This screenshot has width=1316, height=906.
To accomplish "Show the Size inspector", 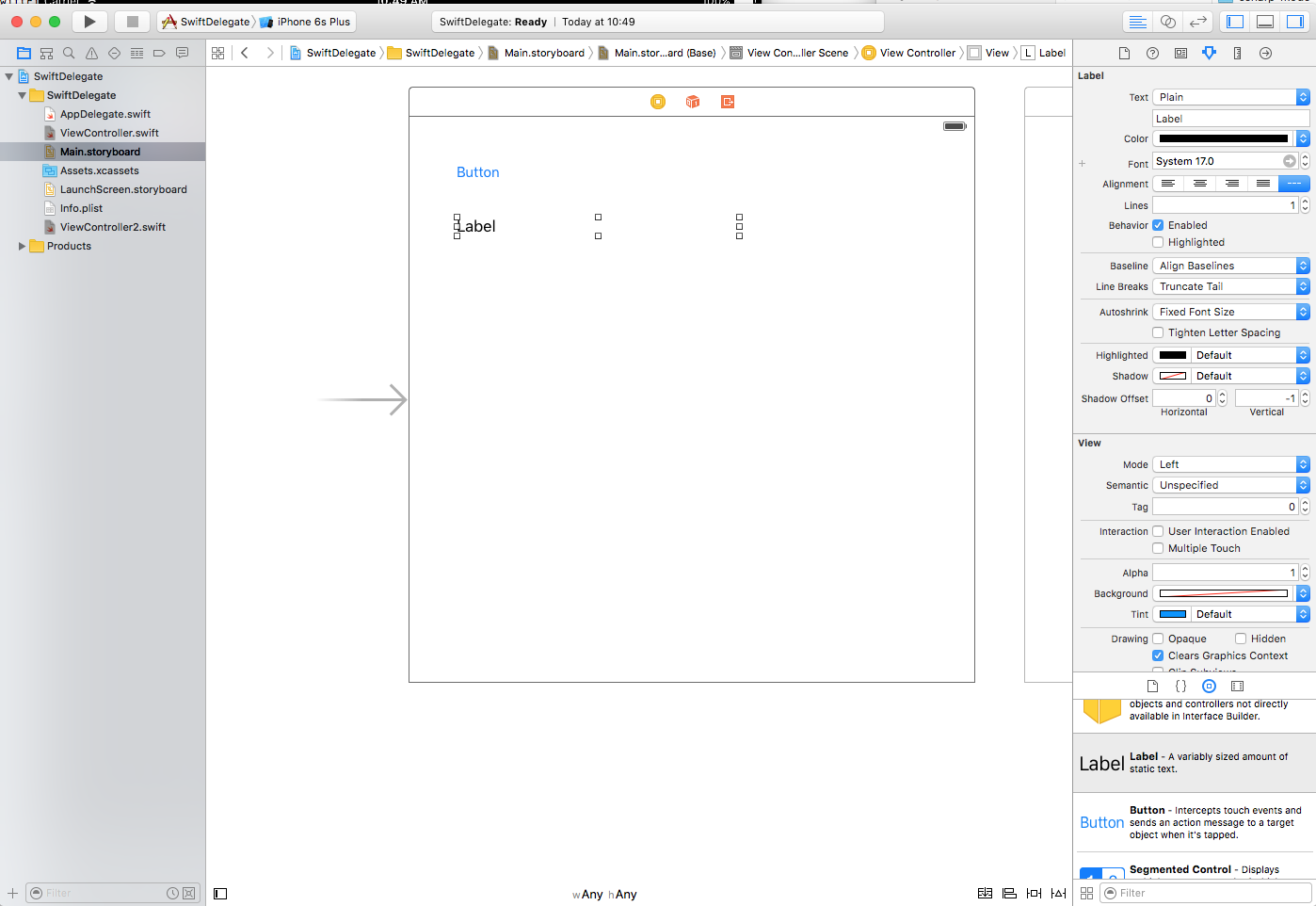I will [x=1237, y=54].
